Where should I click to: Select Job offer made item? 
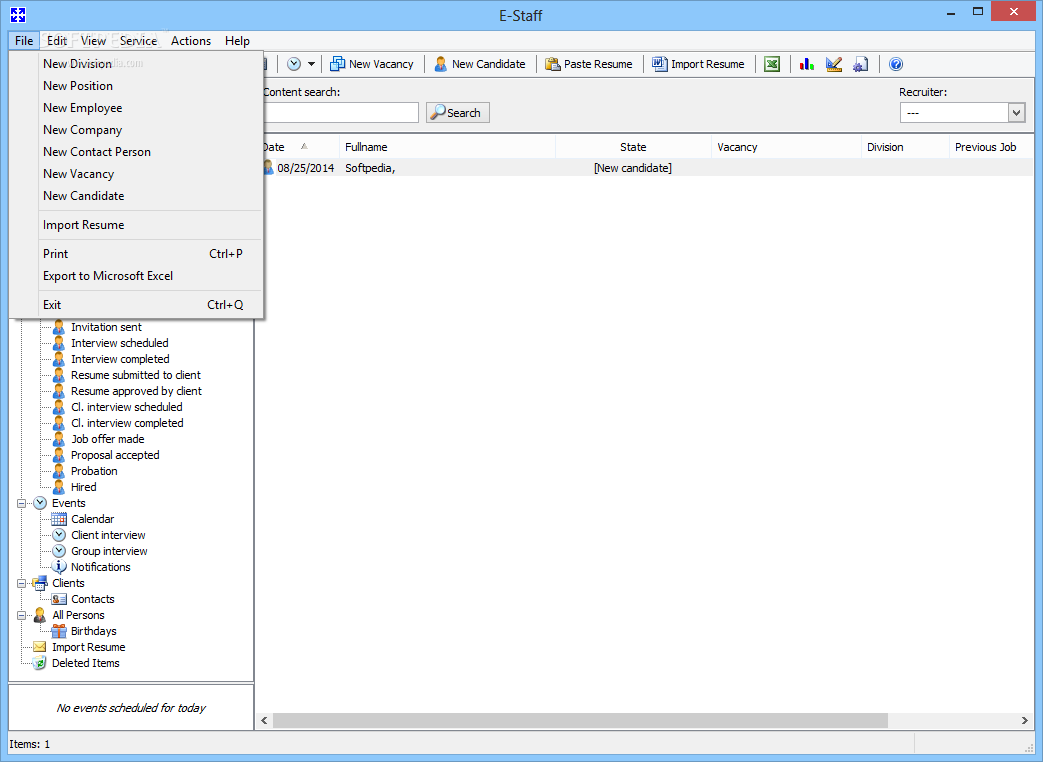click(x=108, y=439)
